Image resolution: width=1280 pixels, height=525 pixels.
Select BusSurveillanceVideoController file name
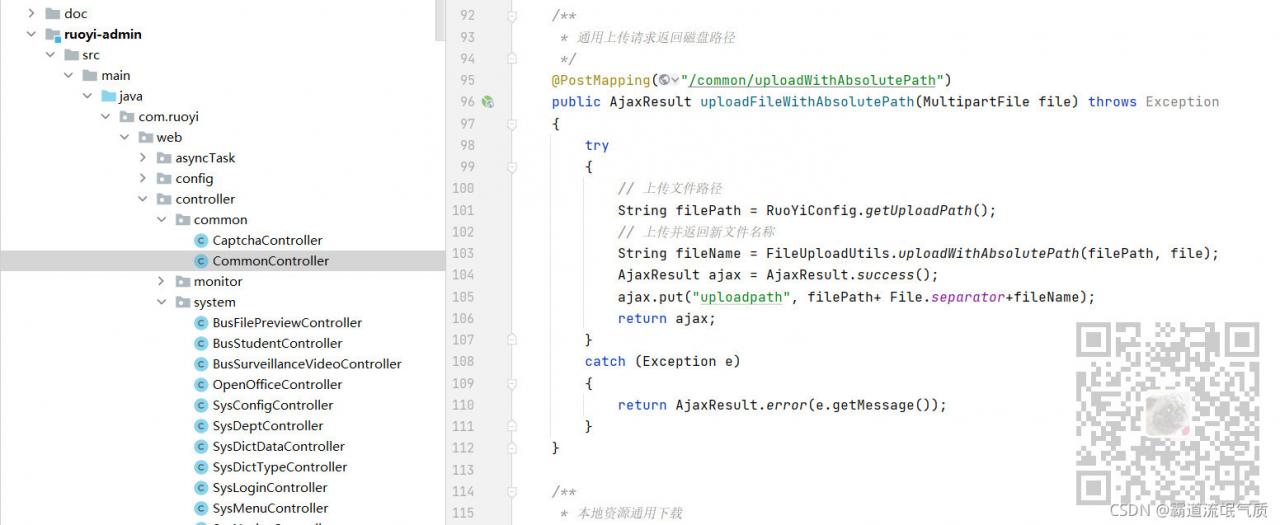pyautogui.click(x=307, y=364)
